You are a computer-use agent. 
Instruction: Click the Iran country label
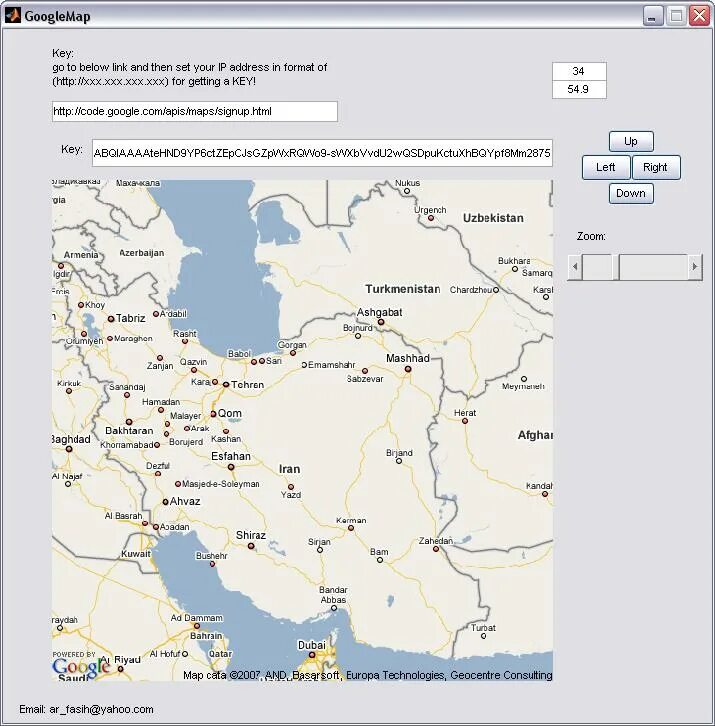coord(289,469)
